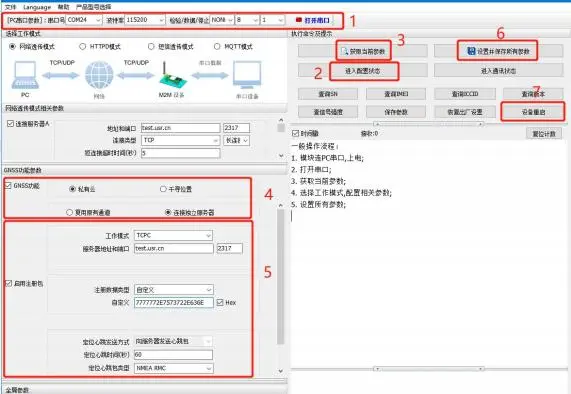Screen dimensions: 571x394
Task: Open the 115200 baud rate dropdown
Action: point(145,20)
